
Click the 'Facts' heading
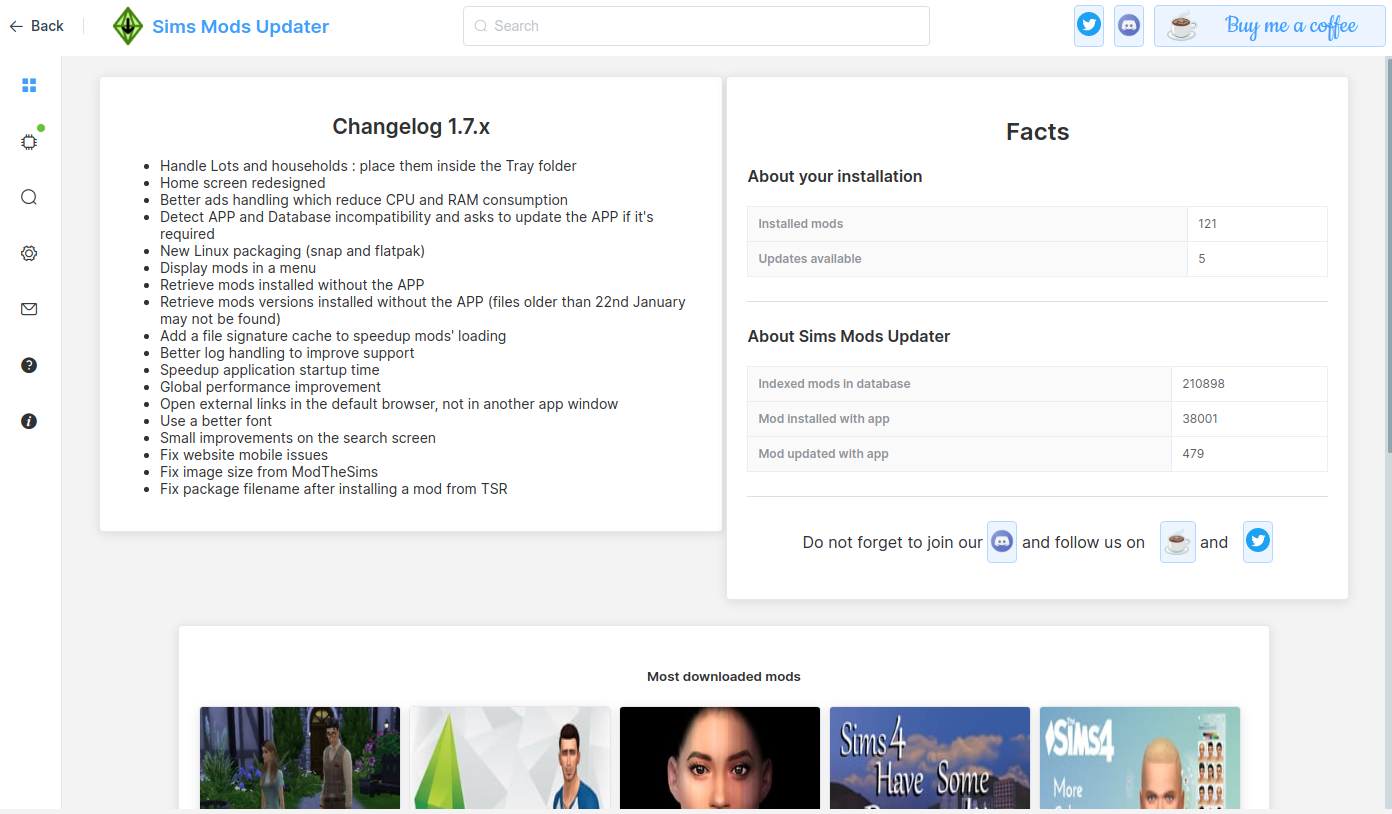tap(1037, 132)
